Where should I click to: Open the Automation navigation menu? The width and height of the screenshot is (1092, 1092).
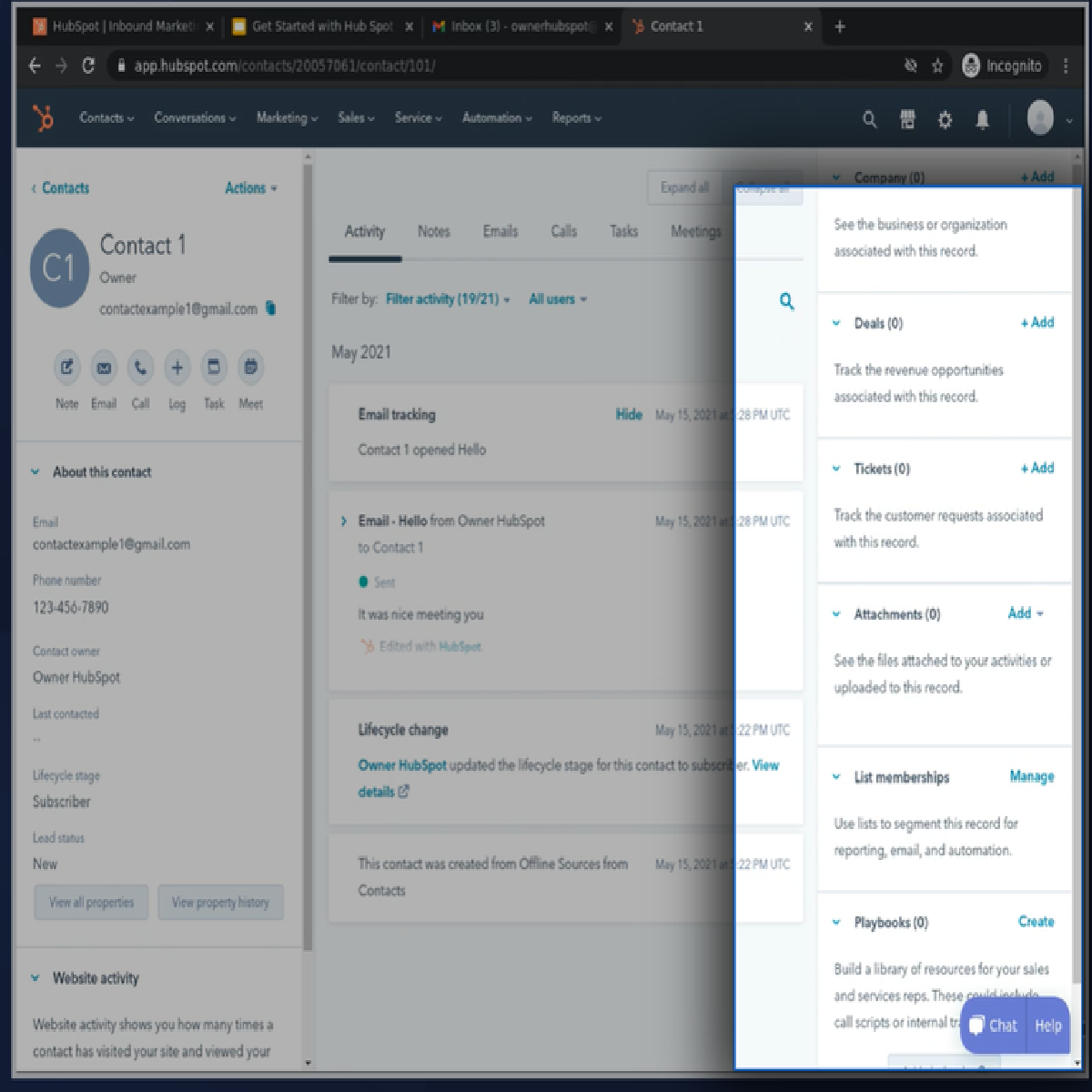click(x=497, y=118)
